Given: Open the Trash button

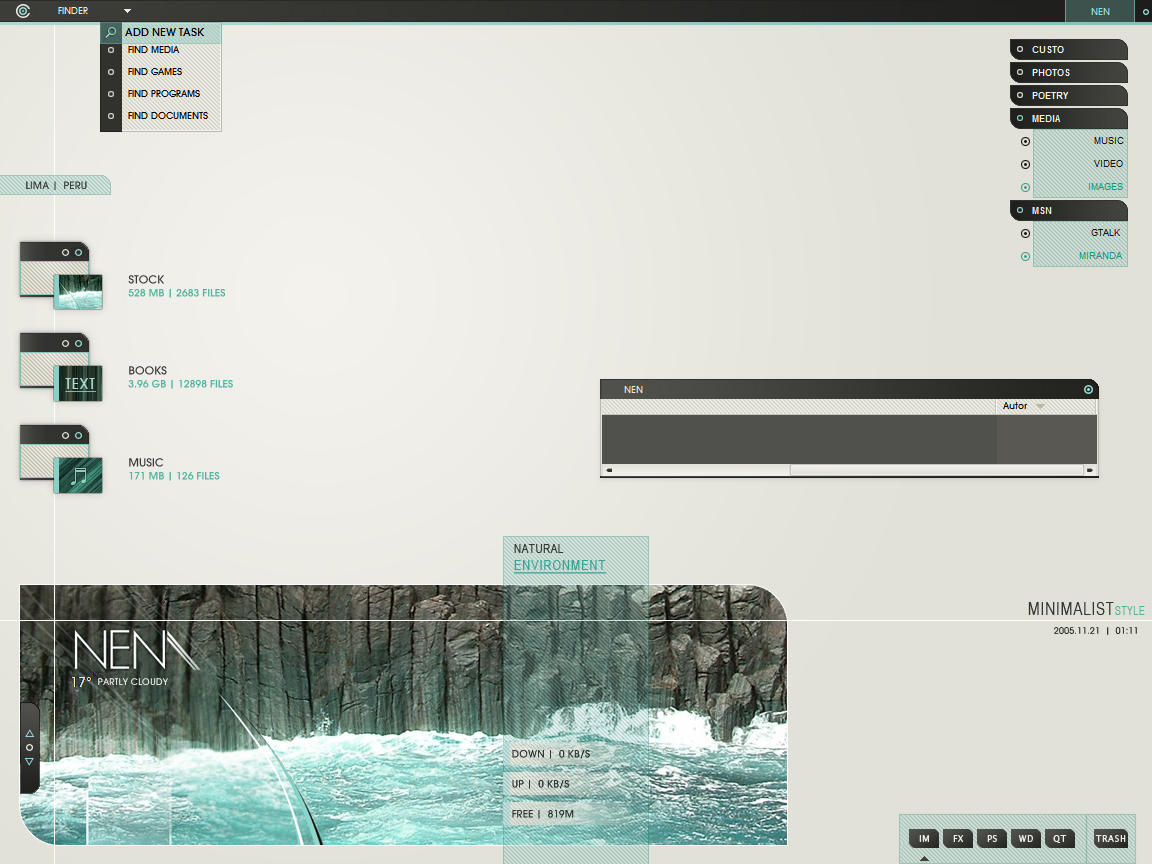Looking at the screenshot, I should pyautogui.click(x=1110, y=838).
